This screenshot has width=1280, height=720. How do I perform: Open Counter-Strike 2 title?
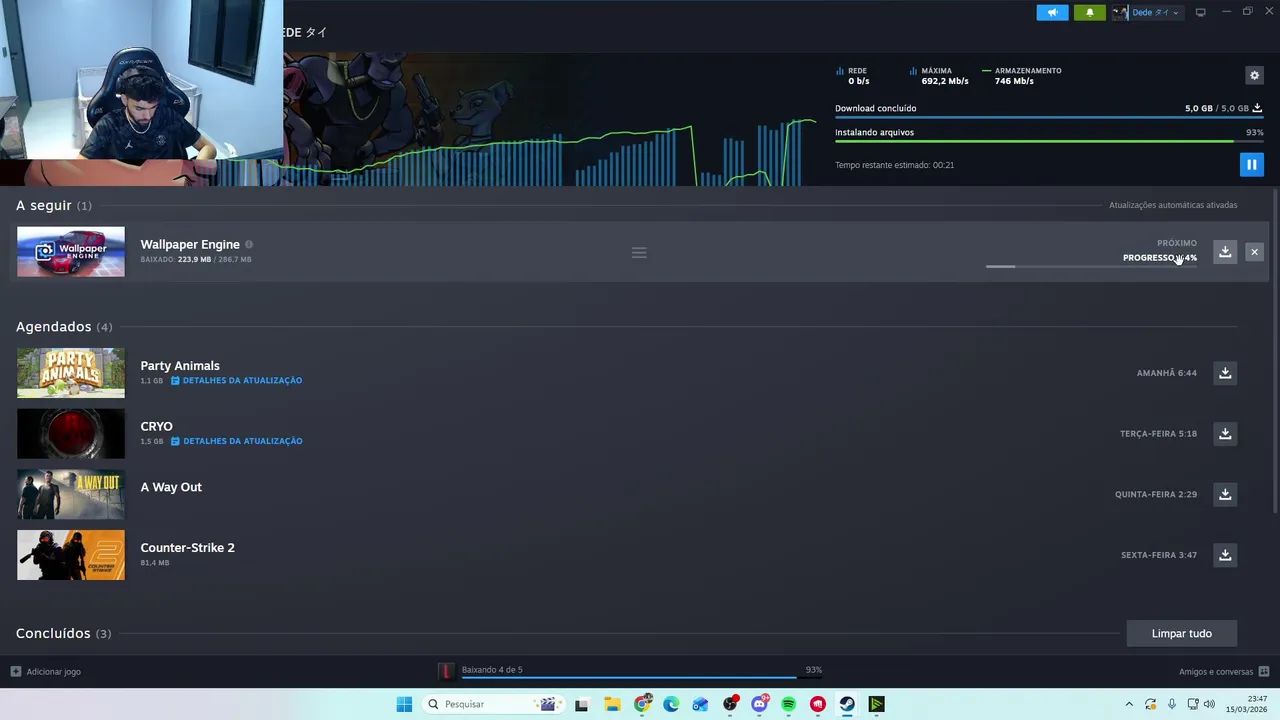(188, 548)
